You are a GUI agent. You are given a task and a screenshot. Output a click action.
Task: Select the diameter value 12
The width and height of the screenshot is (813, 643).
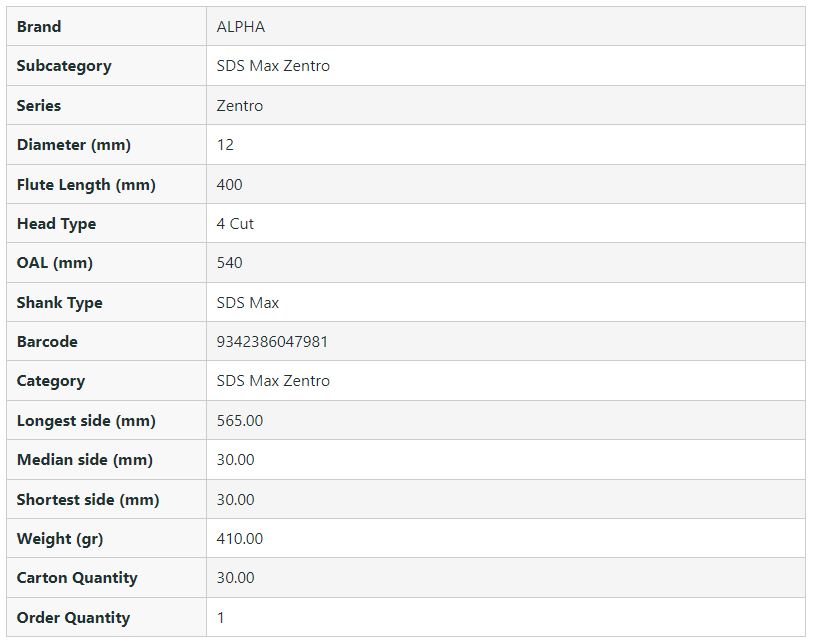[x=225, y=145]
